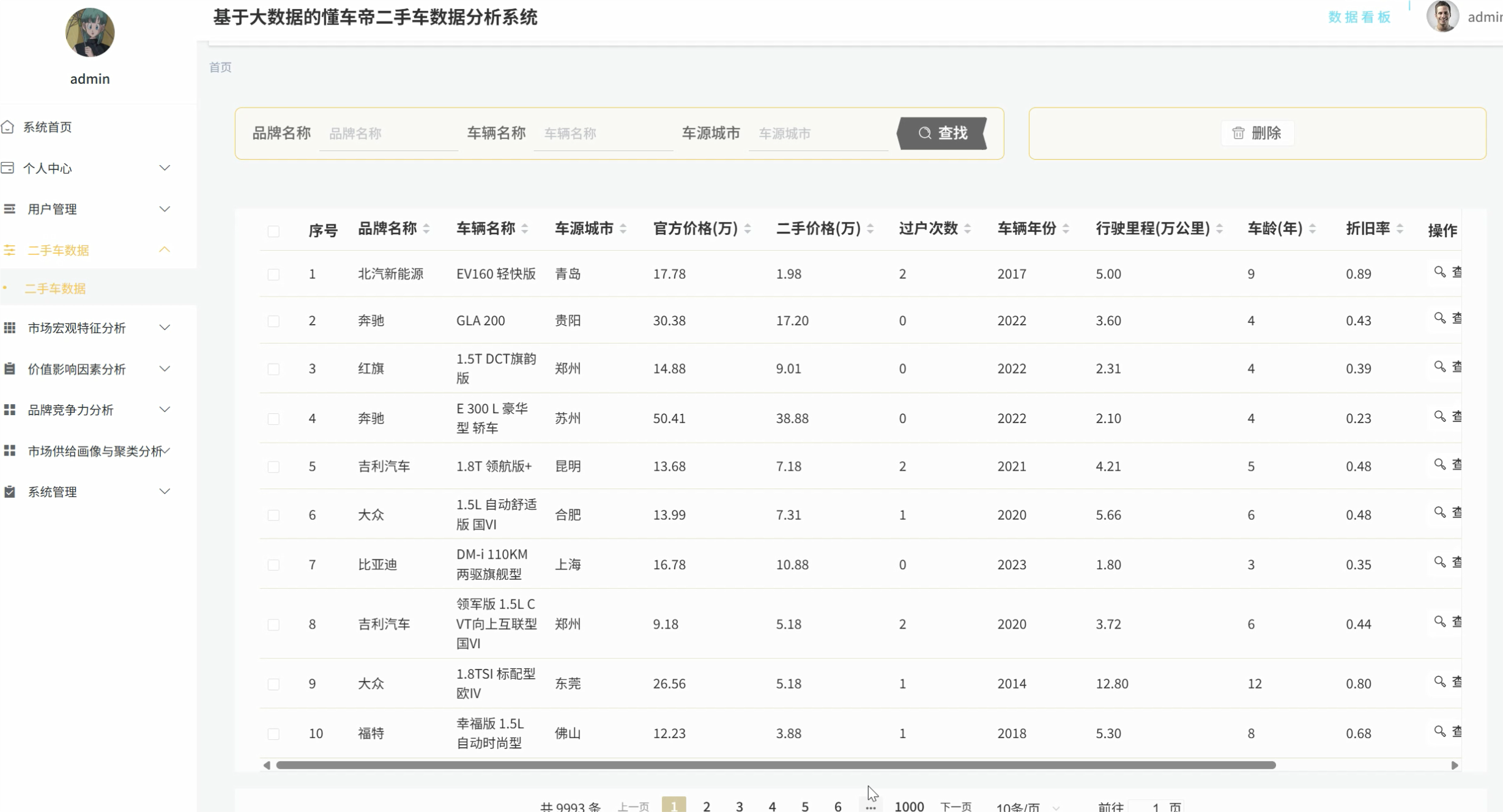Expand the 用户管理 menu chevron

click(165, 209)
